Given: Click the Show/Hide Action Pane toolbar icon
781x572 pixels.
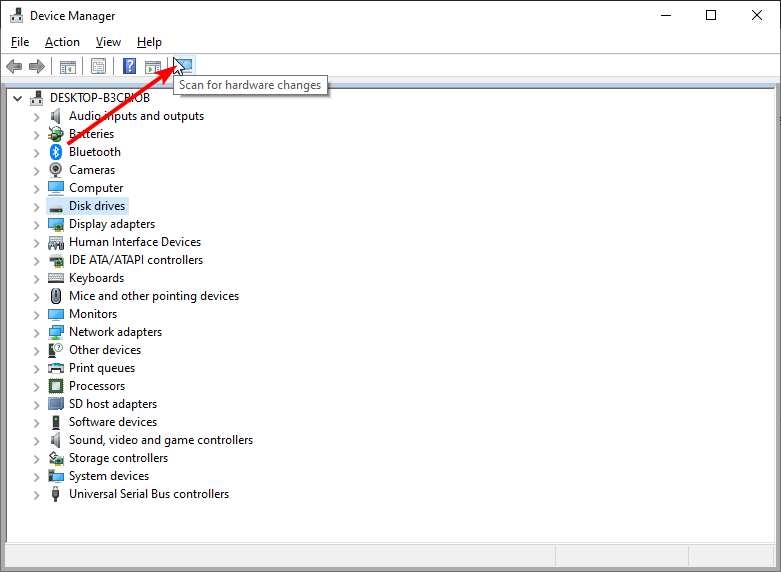Looking at the screenshot, I should pos(153,66).
